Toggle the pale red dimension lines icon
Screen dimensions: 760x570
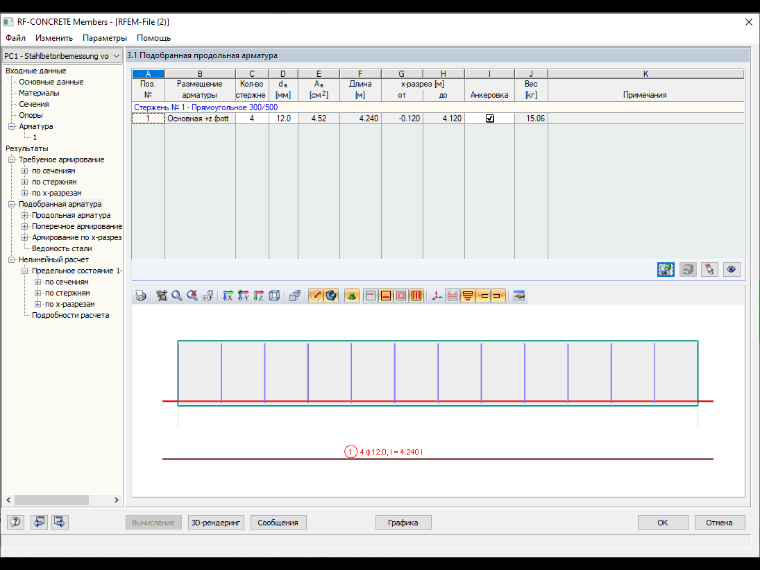452,296
